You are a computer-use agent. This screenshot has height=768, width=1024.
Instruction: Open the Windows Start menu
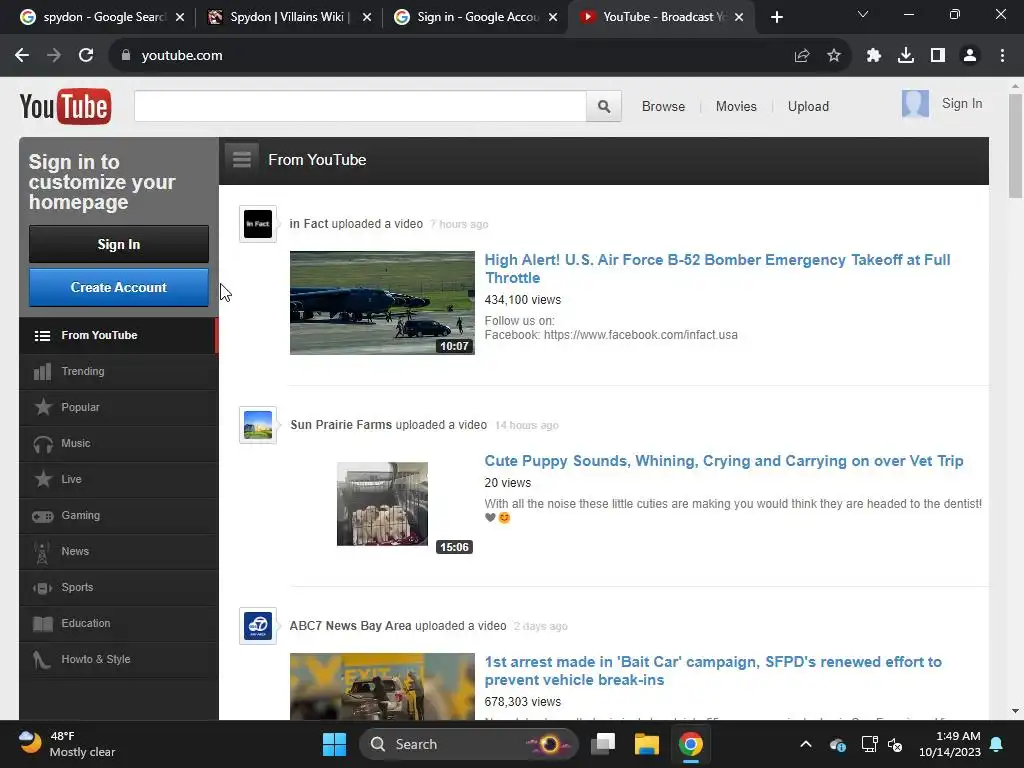click(x=334, y=744)
